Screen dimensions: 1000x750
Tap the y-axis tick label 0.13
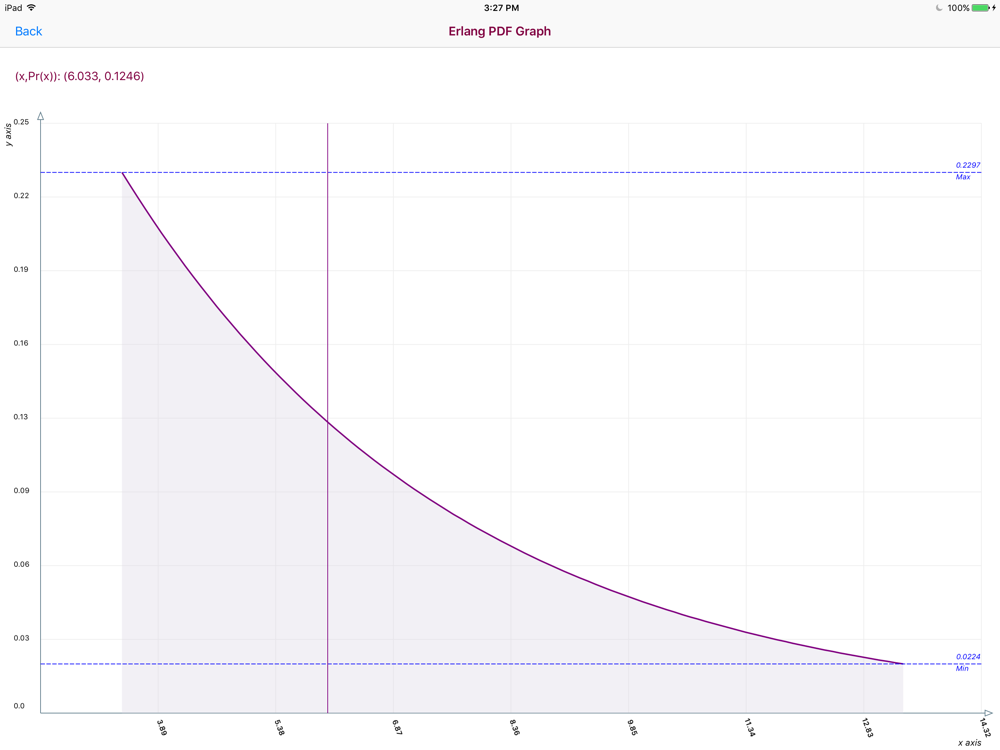(x=21, y=417)
